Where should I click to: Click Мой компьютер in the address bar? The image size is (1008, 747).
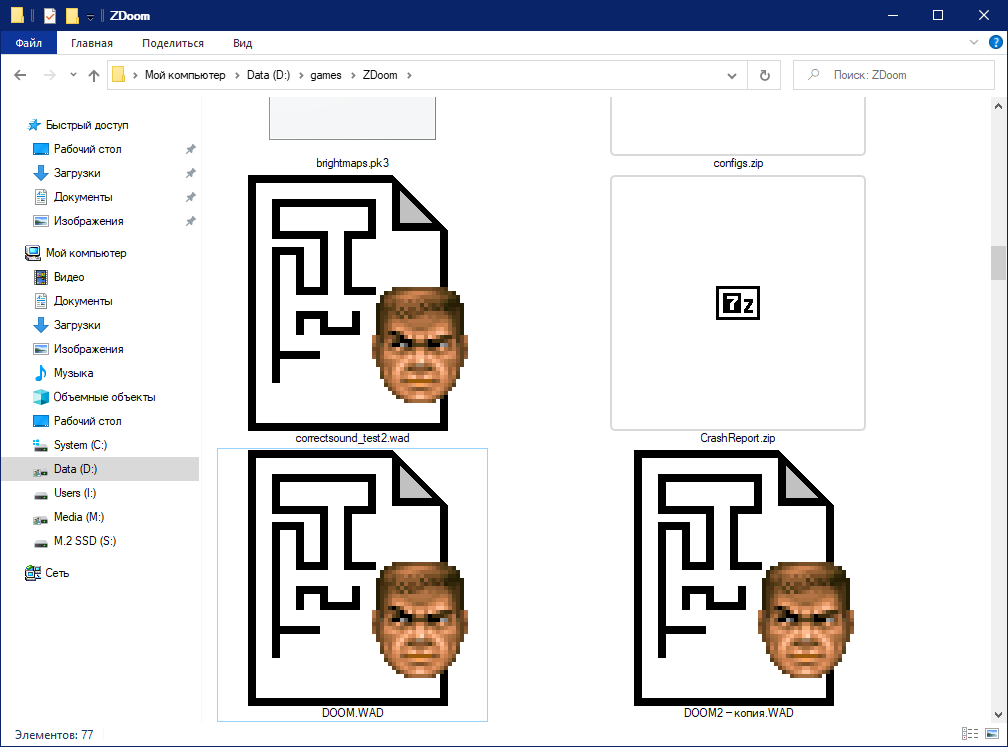(x=185, y=75)
